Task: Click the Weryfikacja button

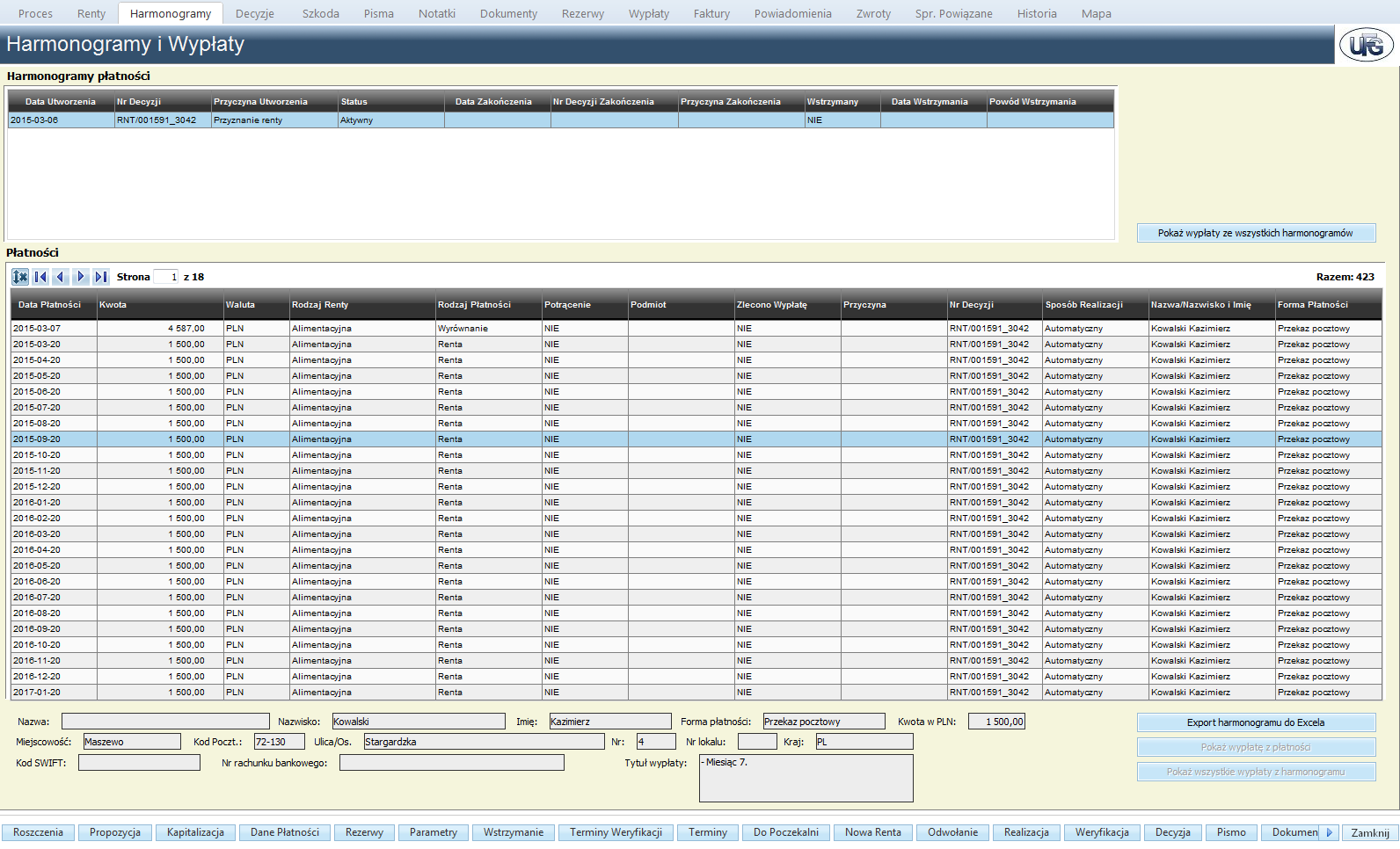Action: [x=1102, y=832]
